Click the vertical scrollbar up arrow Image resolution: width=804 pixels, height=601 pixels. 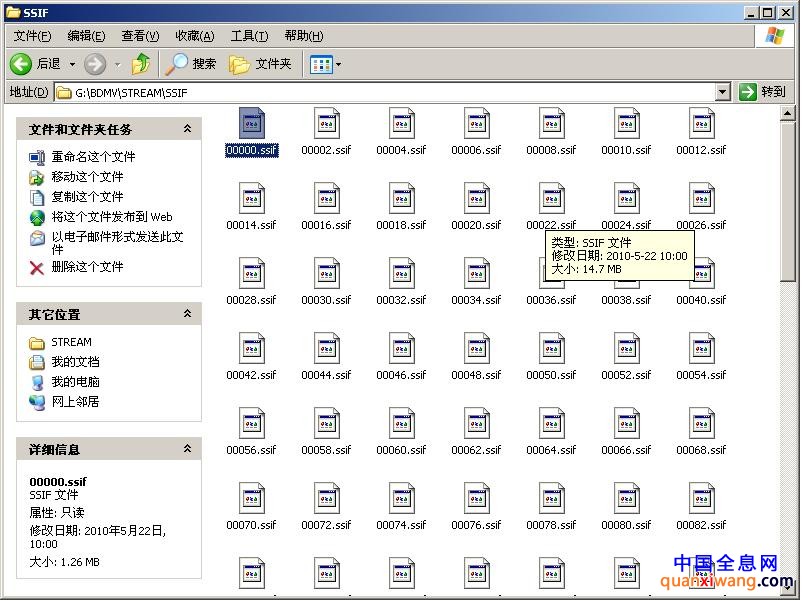tap(787, 113)
